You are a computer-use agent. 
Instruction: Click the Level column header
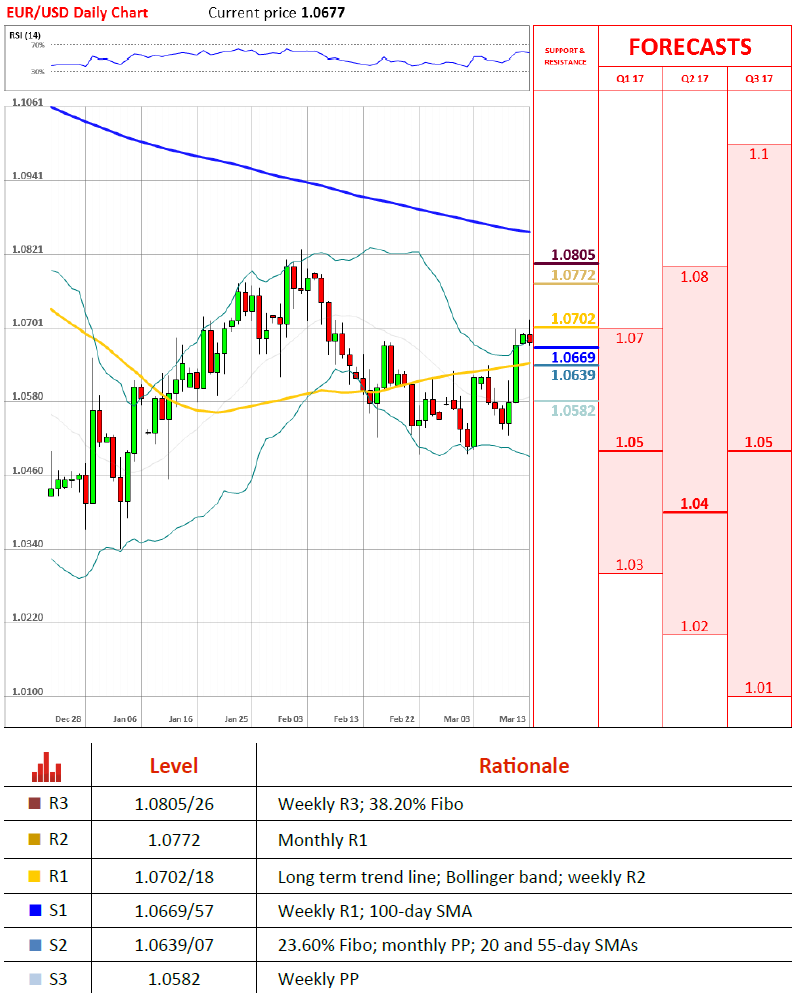174,766
